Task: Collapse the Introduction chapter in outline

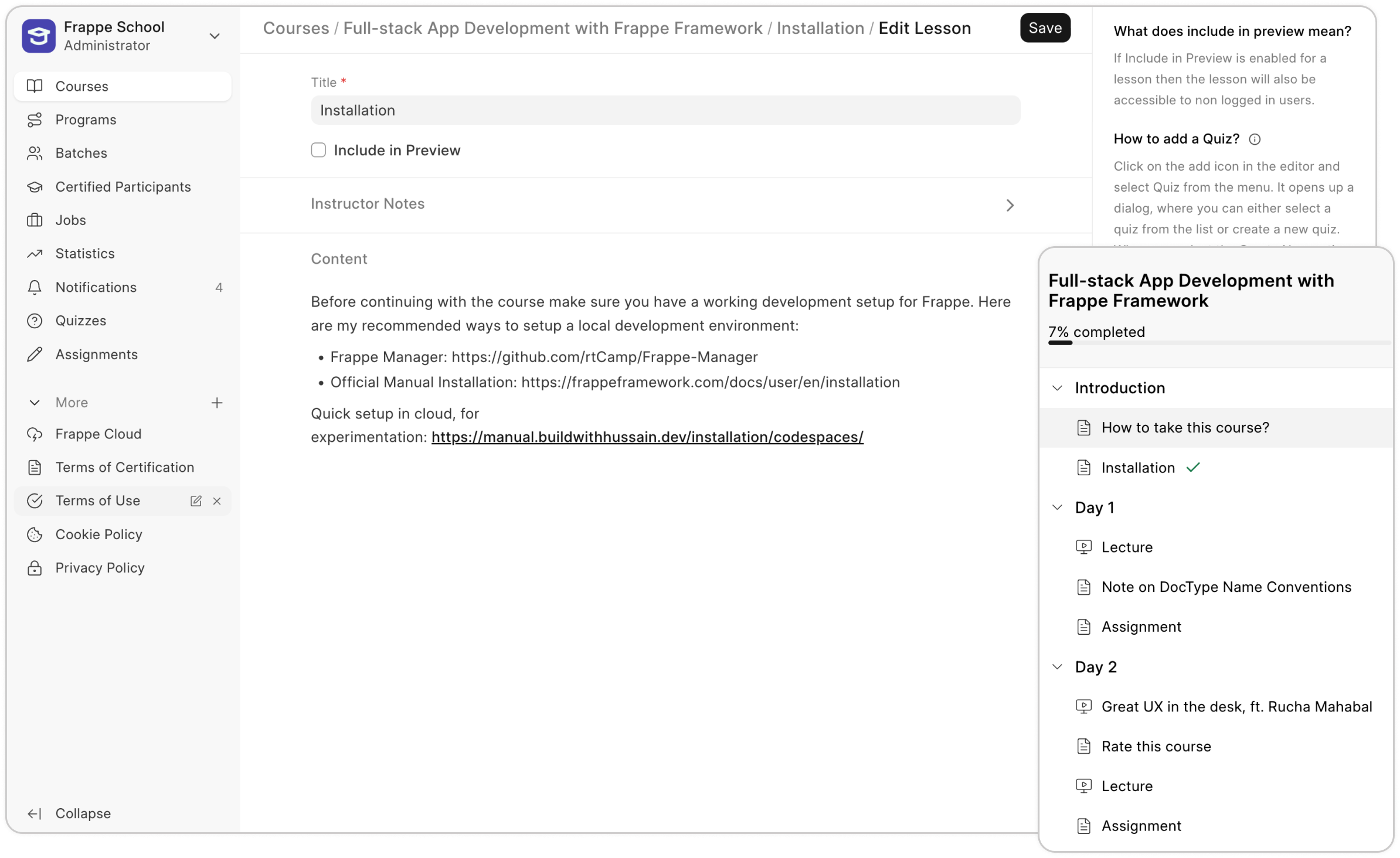Action: [1057, 388]
